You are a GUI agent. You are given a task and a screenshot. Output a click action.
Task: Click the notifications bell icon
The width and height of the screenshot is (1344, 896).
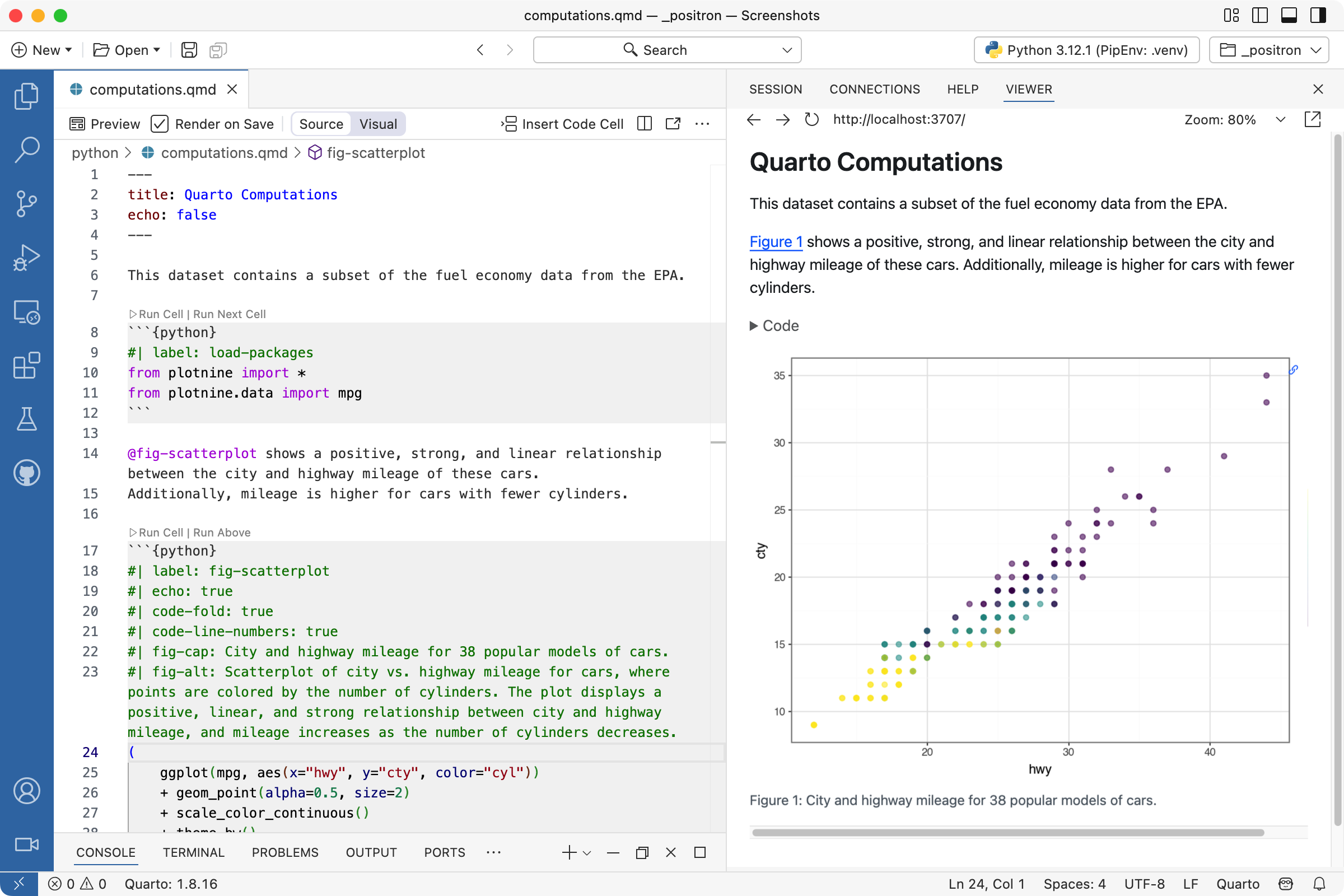point(1320,884)
